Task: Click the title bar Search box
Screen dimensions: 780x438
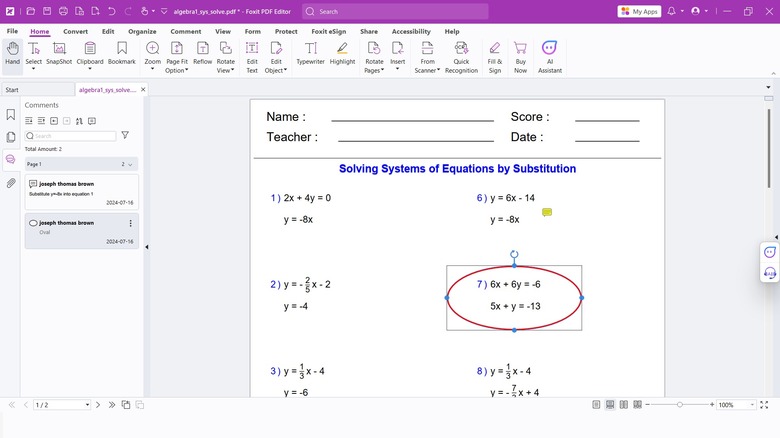Action: pos(395,11)
